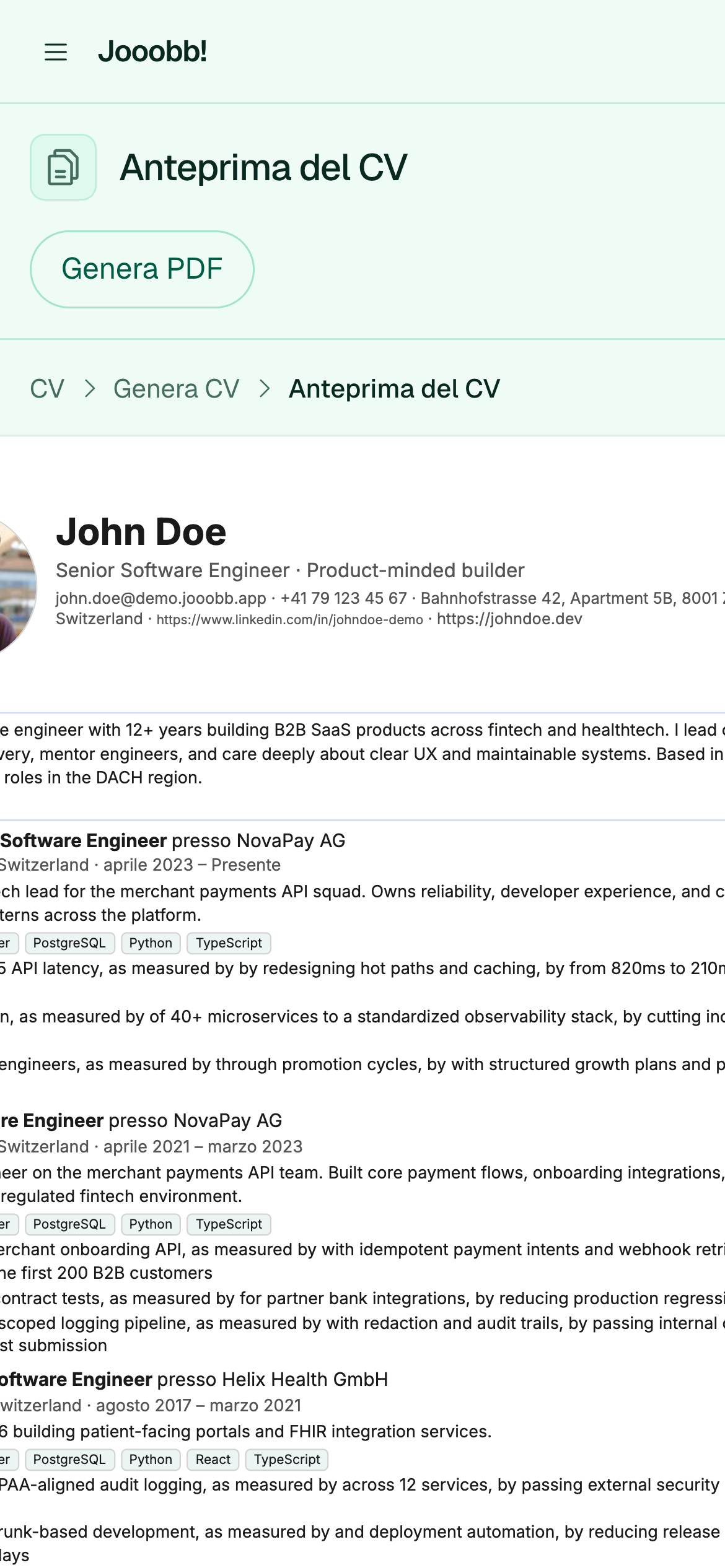Click the CV document icon beside the title
The image size is (725, 1568).
63,167
